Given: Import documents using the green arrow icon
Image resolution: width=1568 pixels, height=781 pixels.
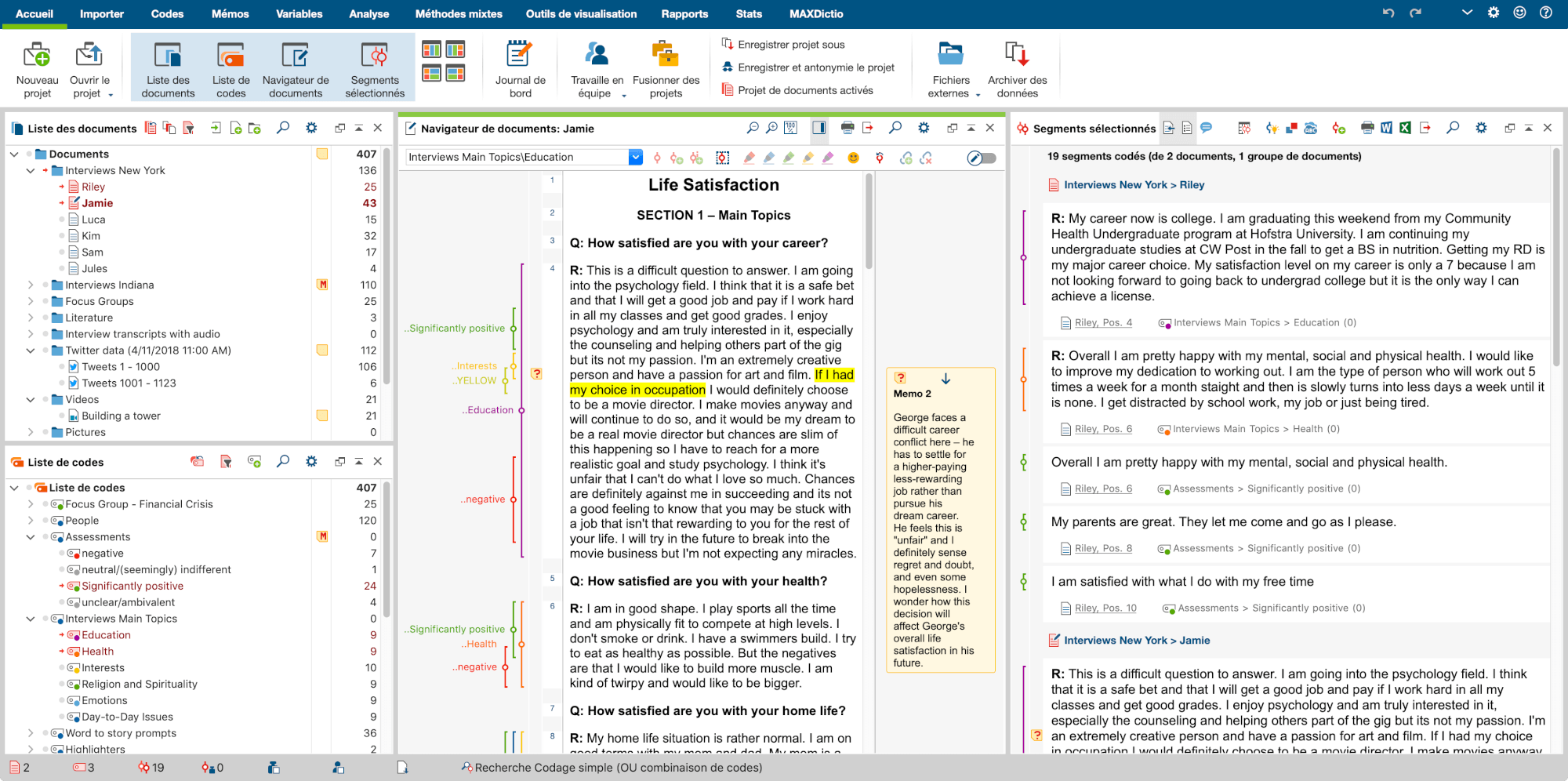Looking at the screenshot, I should click(216, 128).
